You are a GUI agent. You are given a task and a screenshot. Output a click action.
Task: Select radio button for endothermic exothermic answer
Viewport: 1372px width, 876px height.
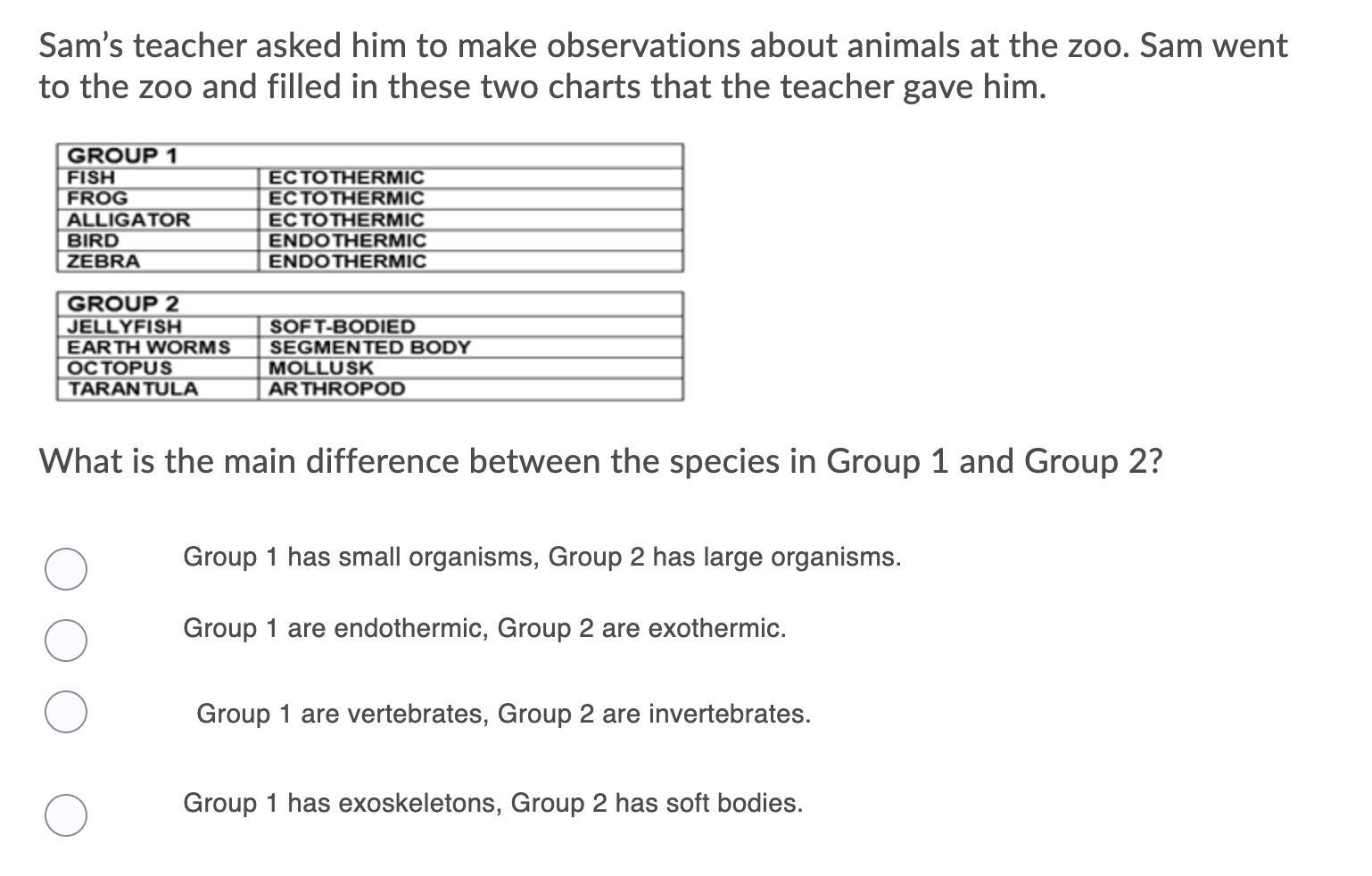65,640
